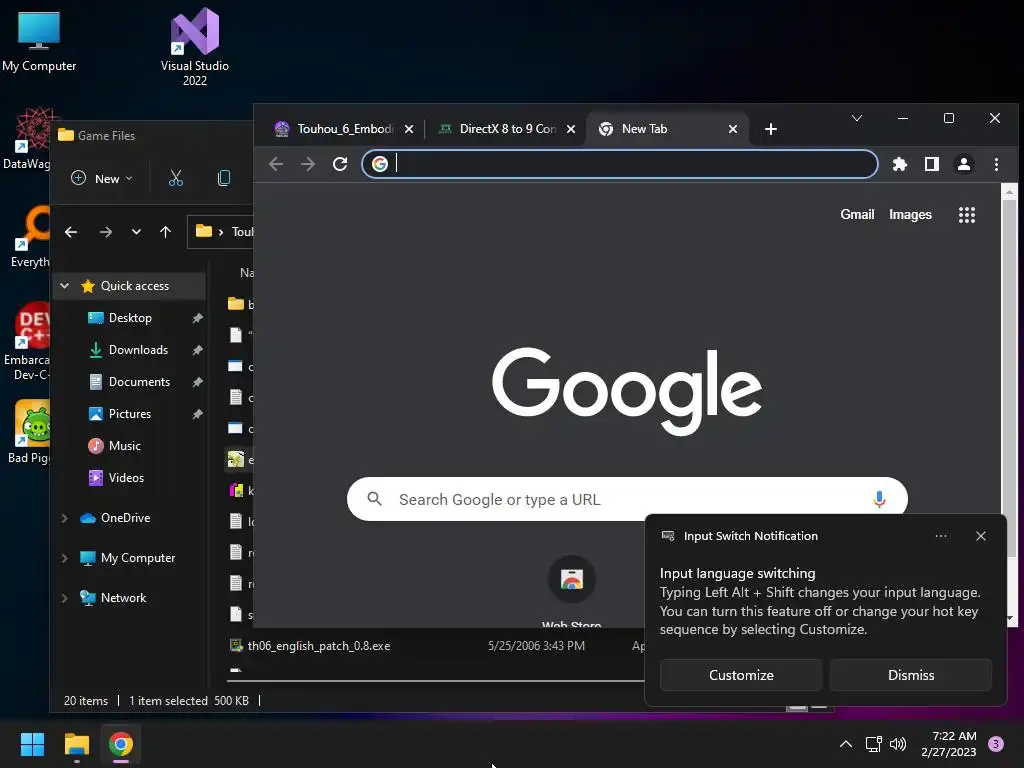1024x768 pixels.
Task: Click the Cut scissors icon in Explorer
Action: tap(176, 178)
